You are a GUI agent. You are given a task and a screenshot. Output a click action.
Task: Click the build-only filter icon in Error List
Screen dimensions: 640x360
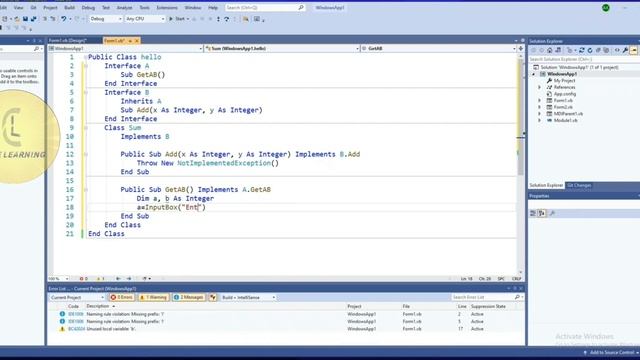(x=213, y=298)
